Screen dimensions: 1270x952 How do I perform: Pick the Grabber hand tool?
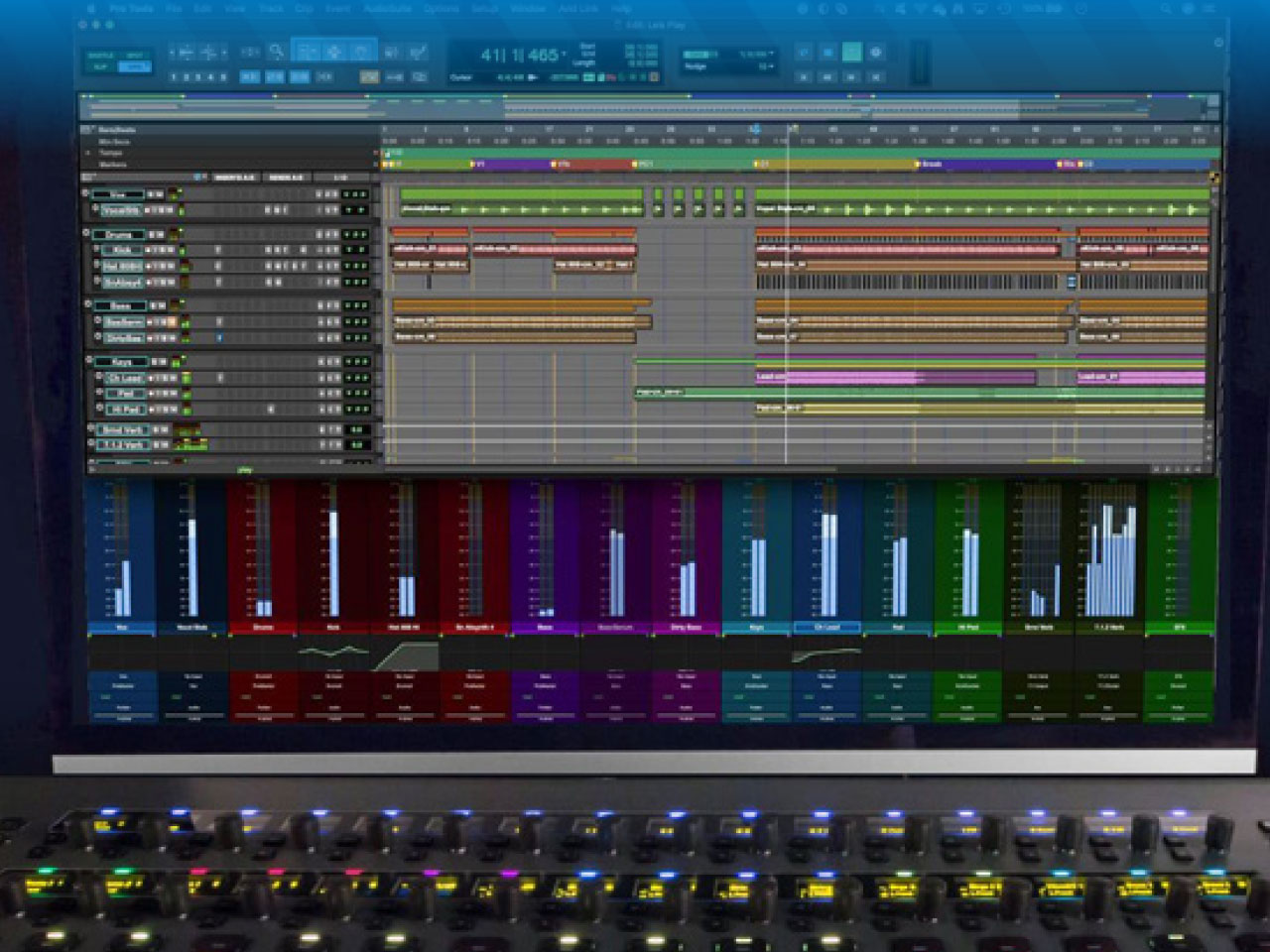[363, 52]
